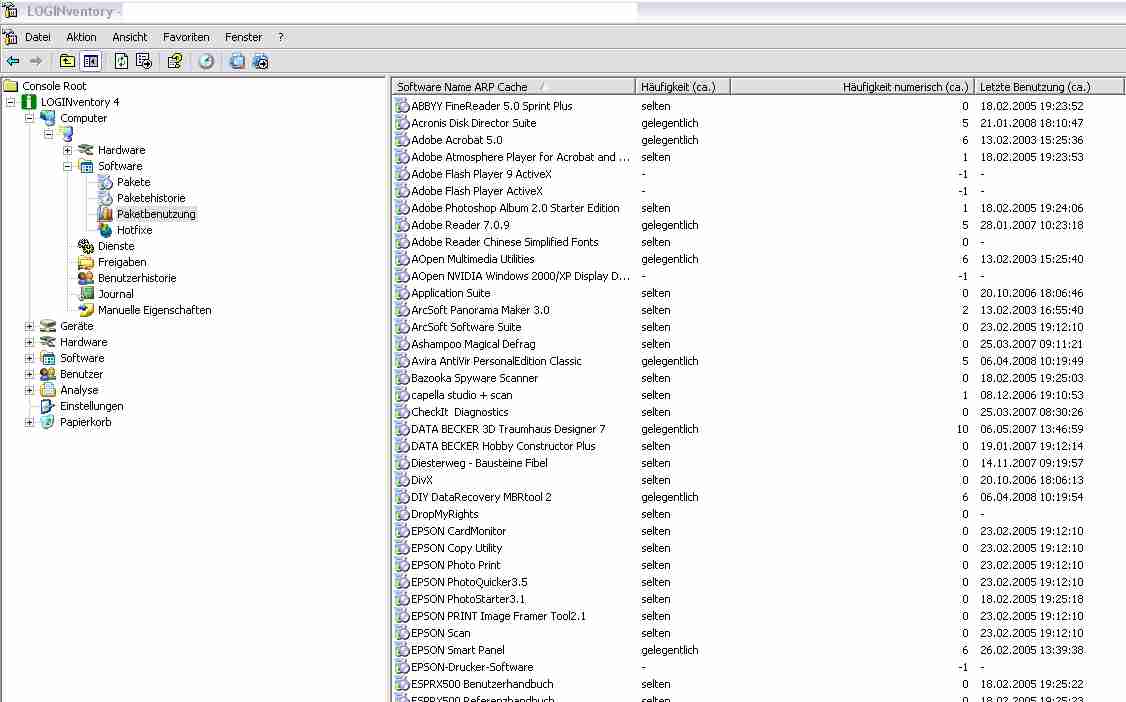The height and width of the screenshot is (702, 1126).
Task: Collapse the LOGINventory 4 root node
Action: coord(10,102)
